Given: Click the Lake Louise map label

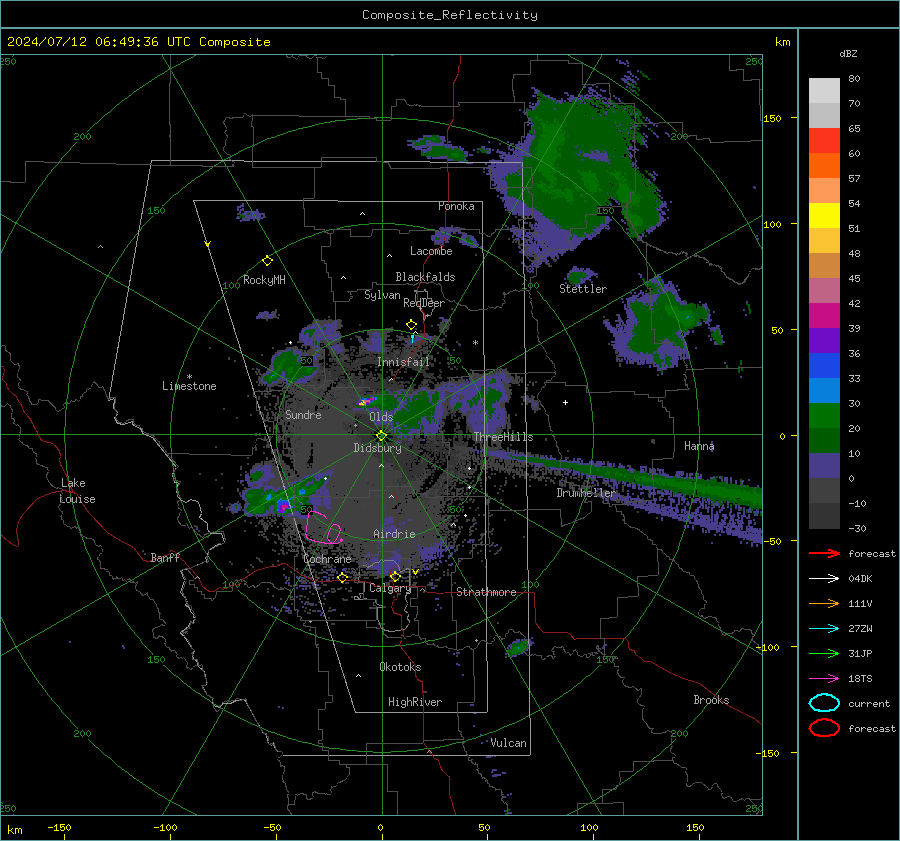Looking at the screenshot, I should [x=77, y=491].
